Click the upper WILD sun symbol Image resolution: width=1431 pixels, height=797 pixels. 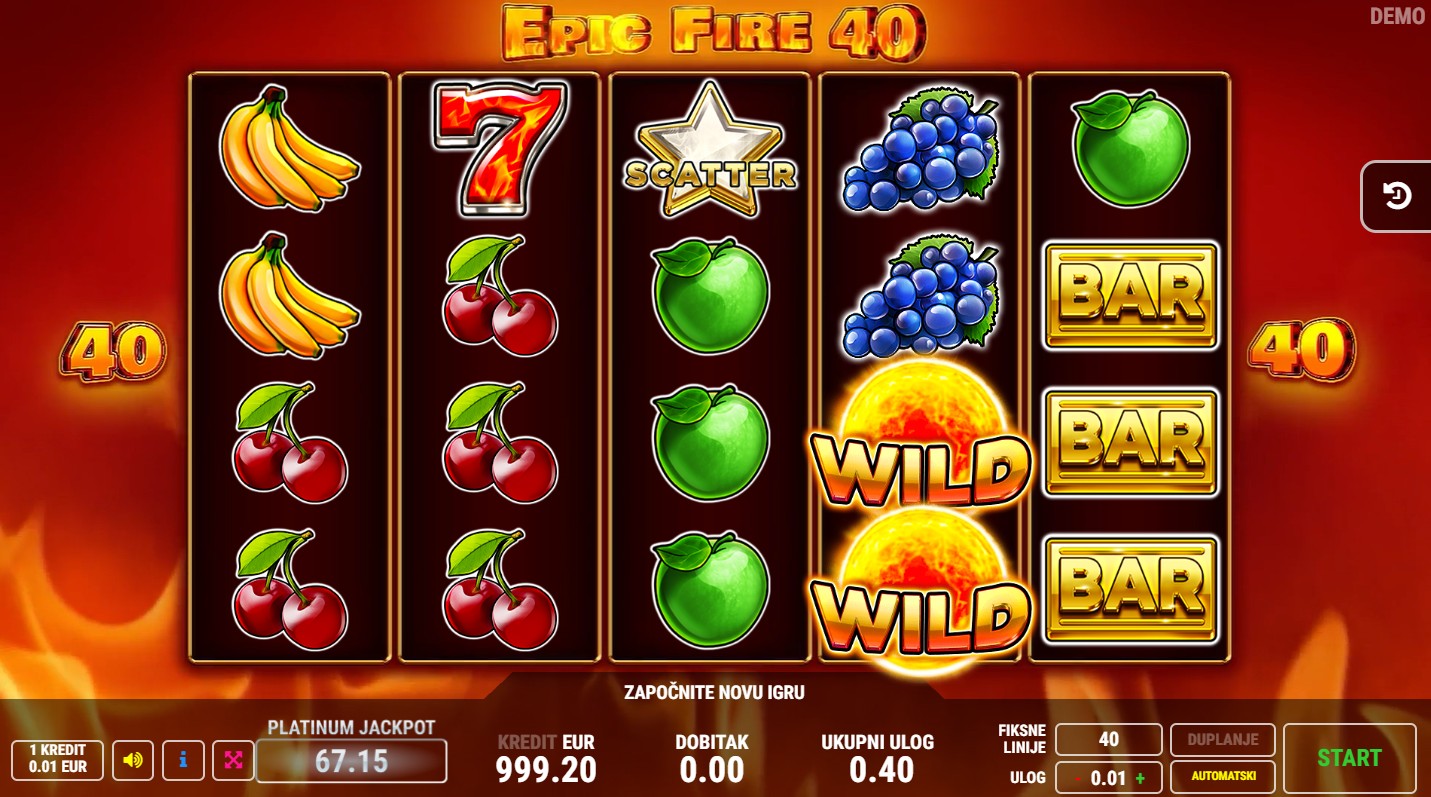(920, 435)
